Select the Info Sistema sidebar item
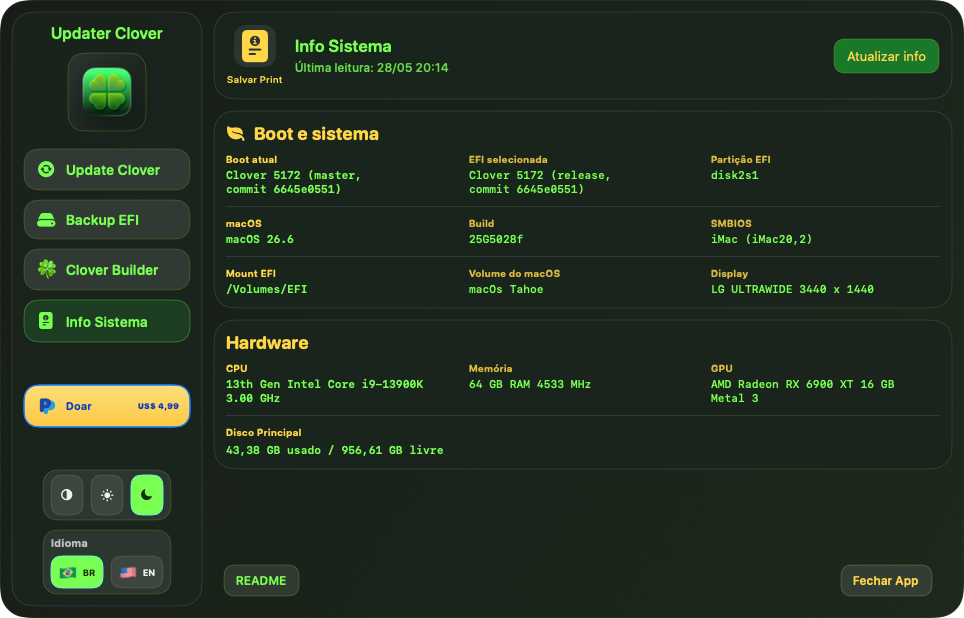This screenshot has width=964, height=618. click(107, 321)
